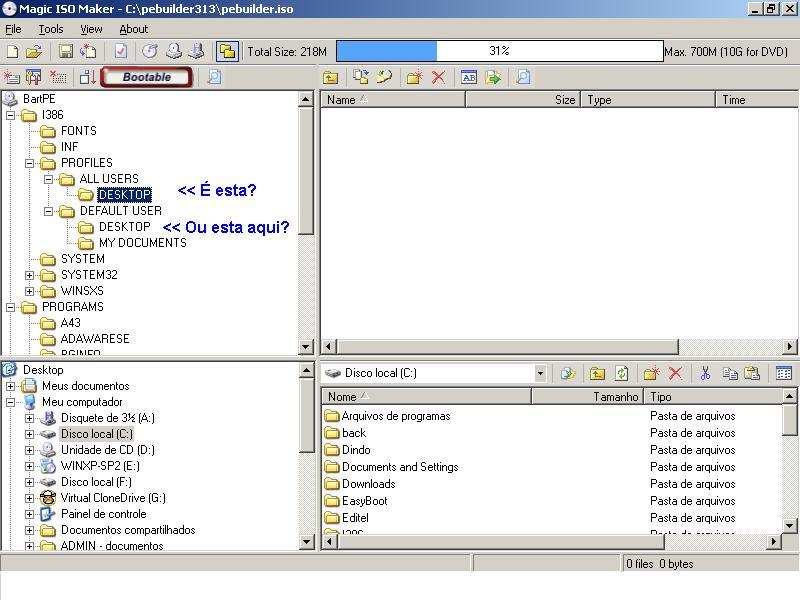The width and height of the screenshot is (800, 600).
Task: Delete selected local file
Action: click(x=676, y=373)
